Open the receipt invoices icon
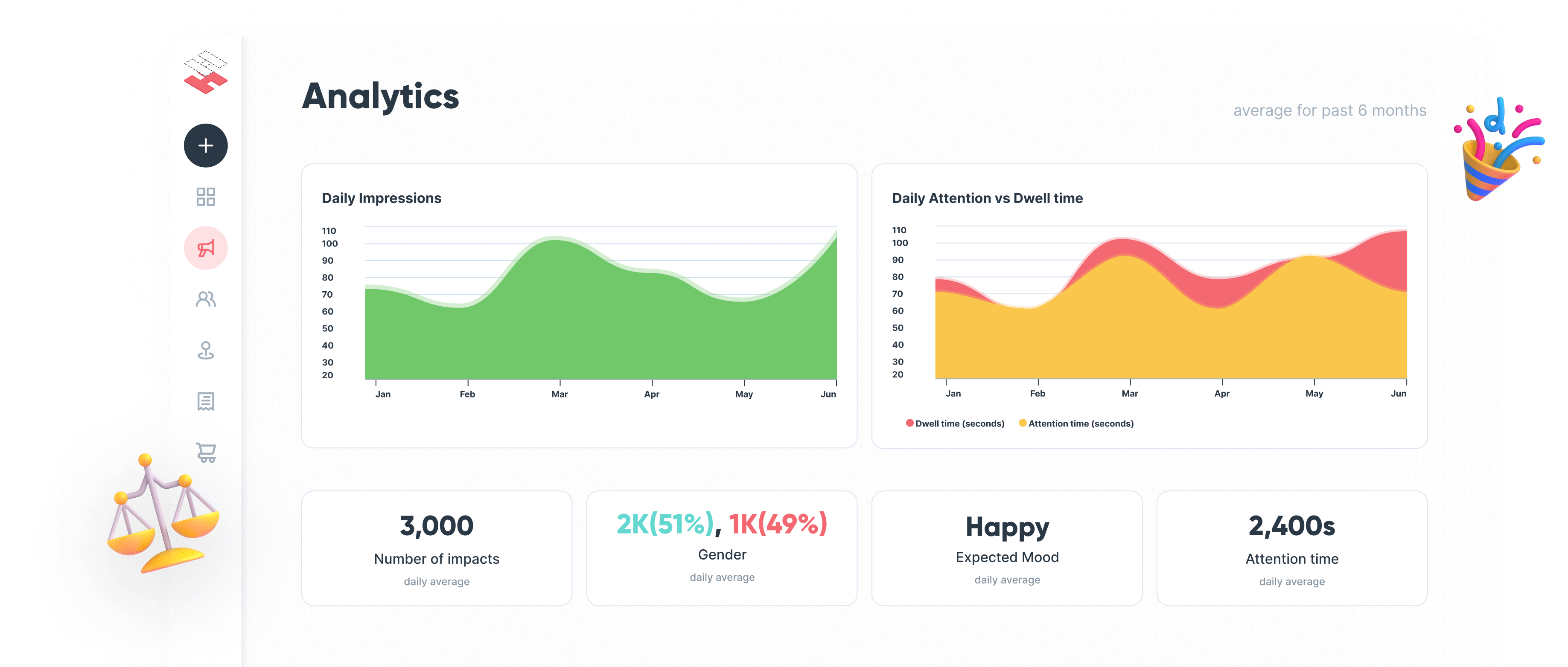 point(206,401)
